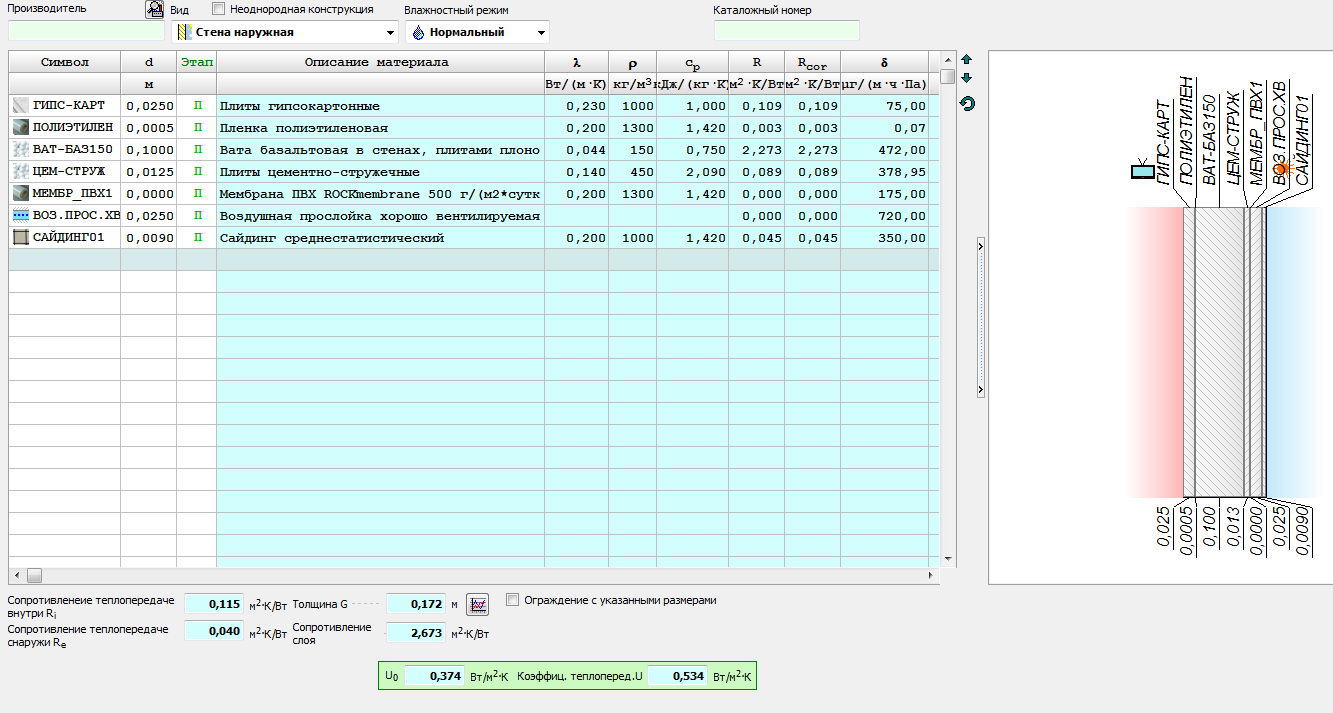Open the Стена наружная type dropdown

pyautogui.click(x=390, y=33)
